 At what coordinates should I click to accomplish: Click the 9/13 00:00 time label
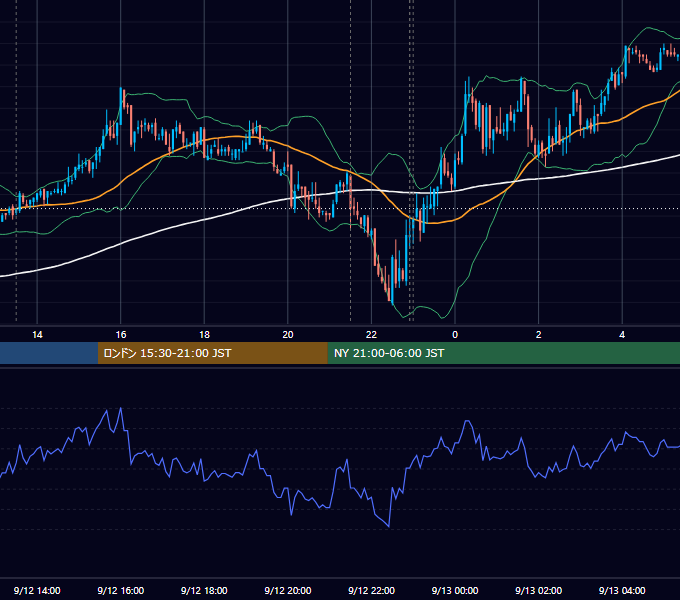pyautogui.click(x=455, y=590)
